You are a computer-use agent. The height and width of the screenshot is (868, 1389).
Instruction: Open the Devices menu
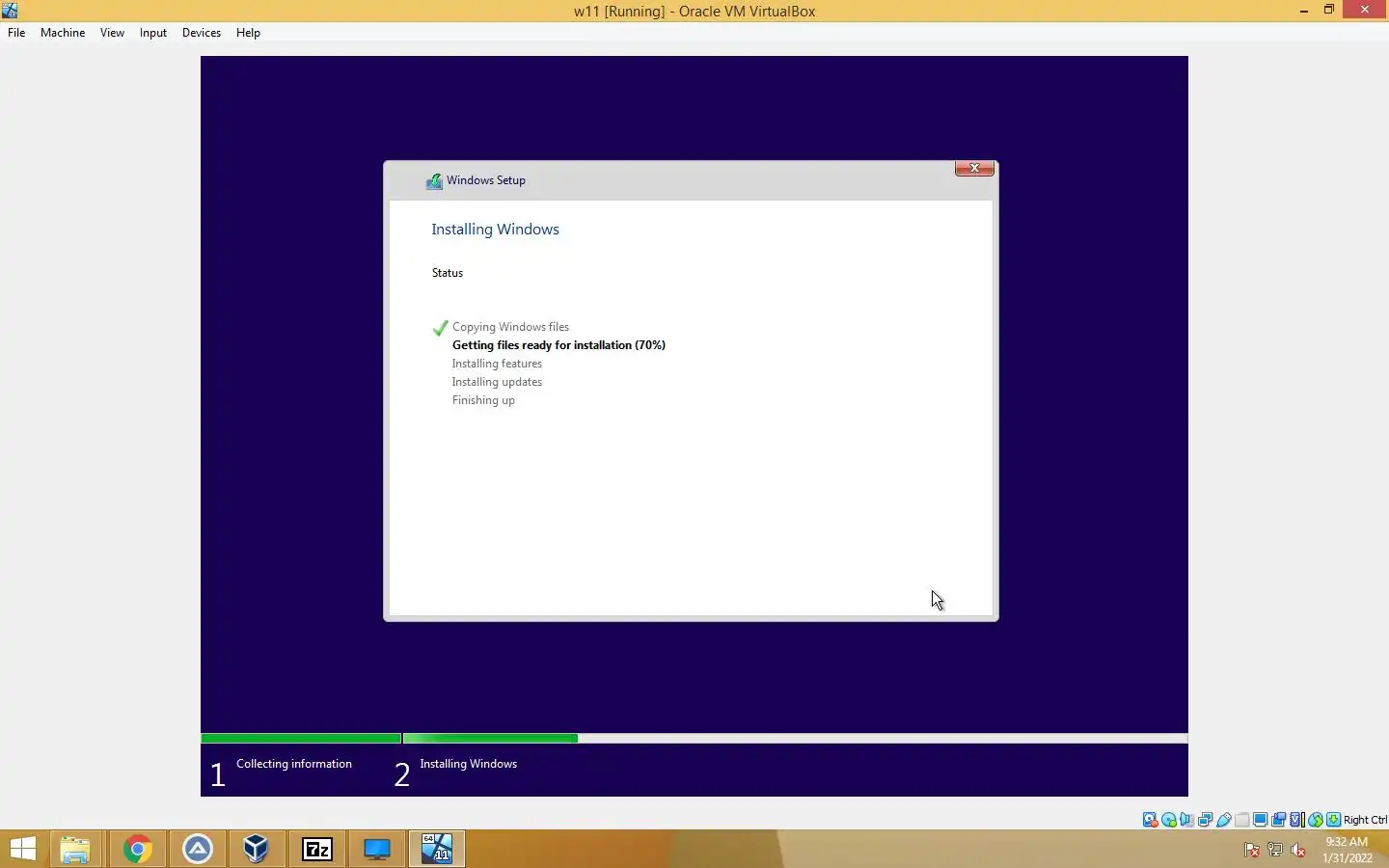(x=201, y=33)
